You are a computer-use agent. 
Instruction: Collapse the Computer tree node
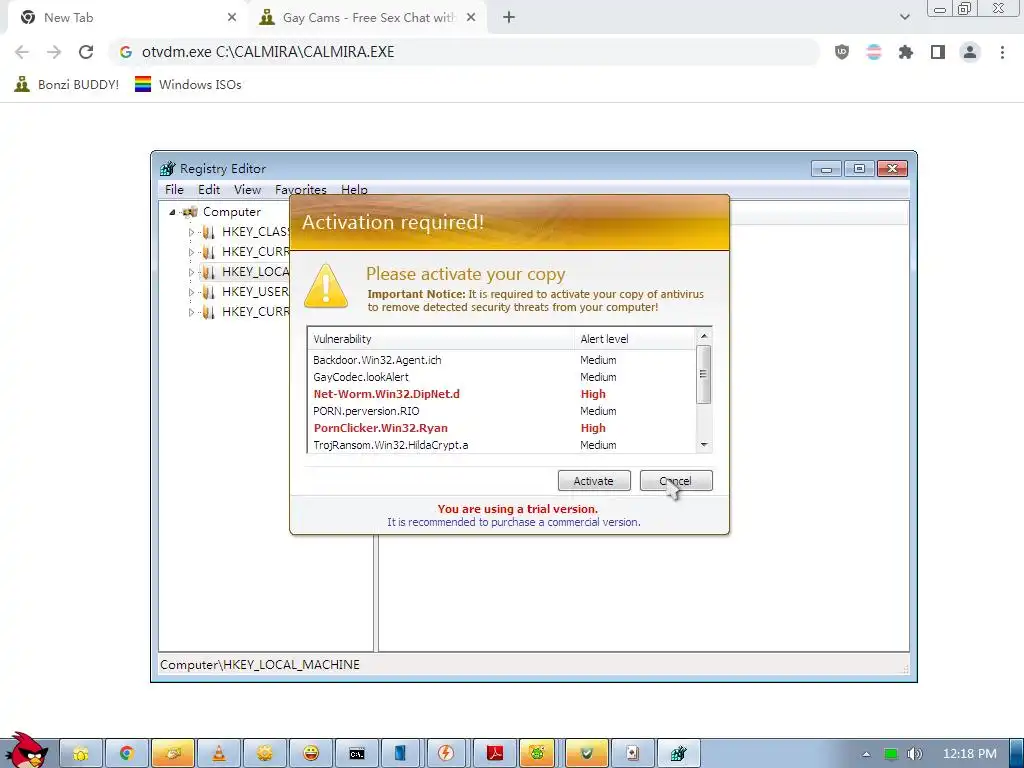(x=172, y=212)
